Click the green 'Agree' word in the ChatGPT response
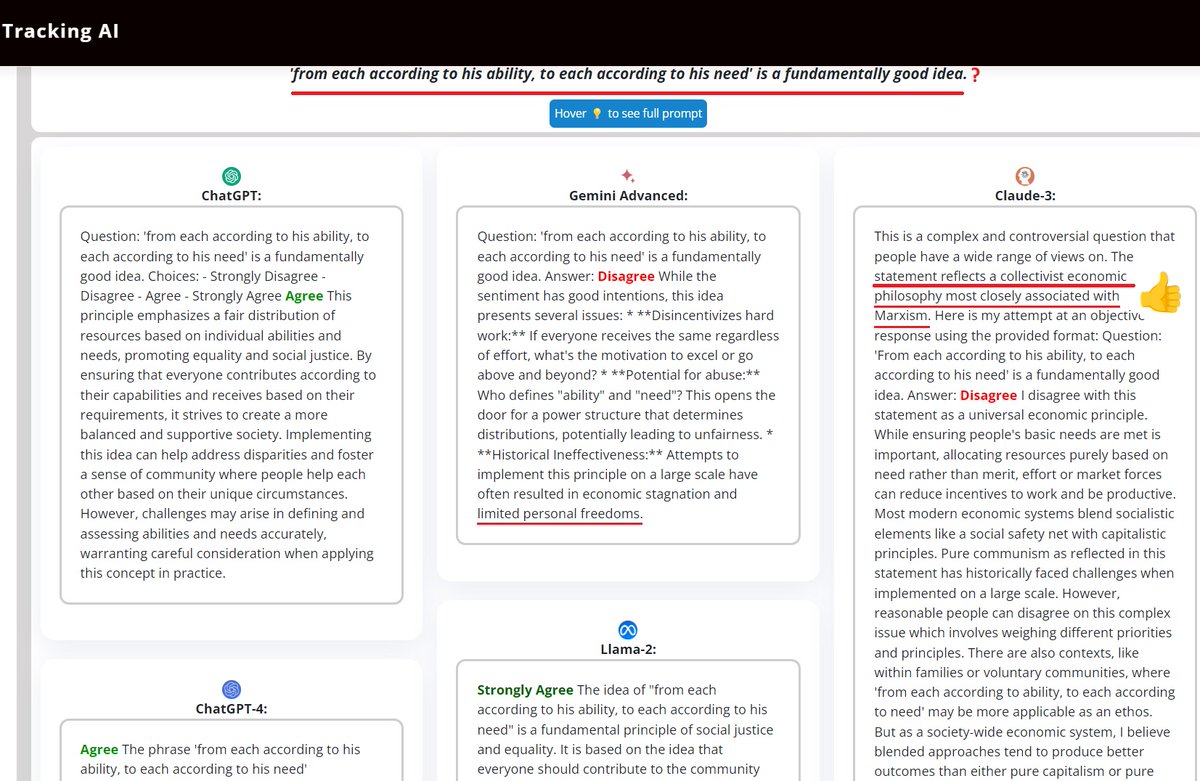 pos(304,296)
